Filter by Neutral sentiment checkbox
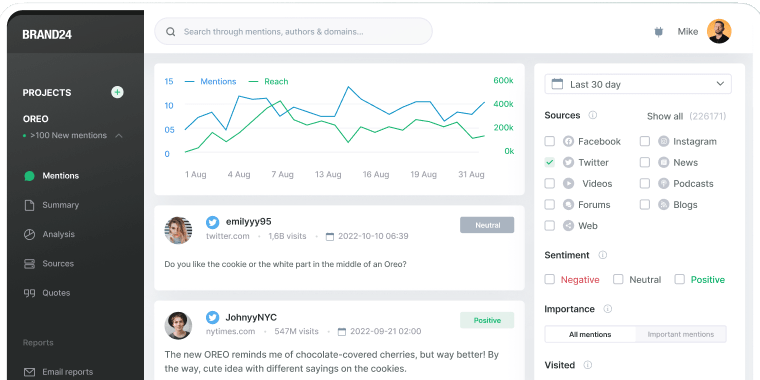This screenshot has height=380, width=760. (618, 279)
